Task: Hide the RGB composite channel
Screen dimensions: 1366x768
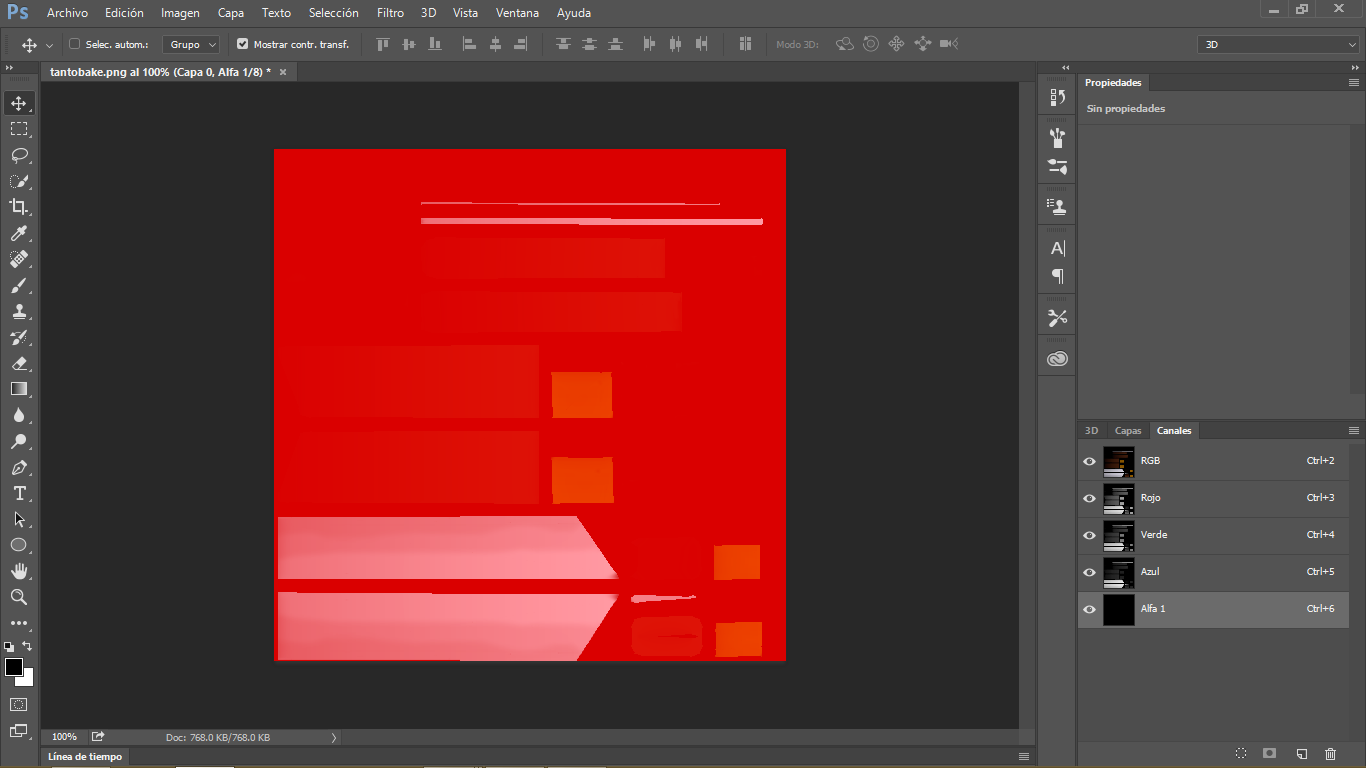Action: (1090, 462)
